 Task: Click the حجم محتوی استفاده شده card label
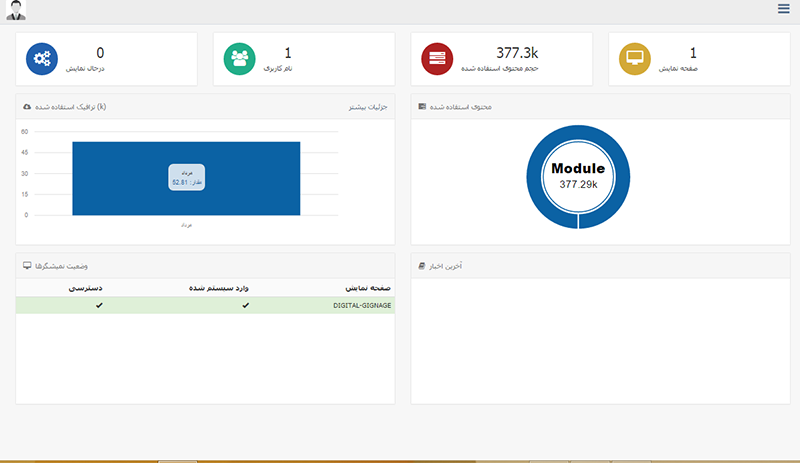point(499,68)
